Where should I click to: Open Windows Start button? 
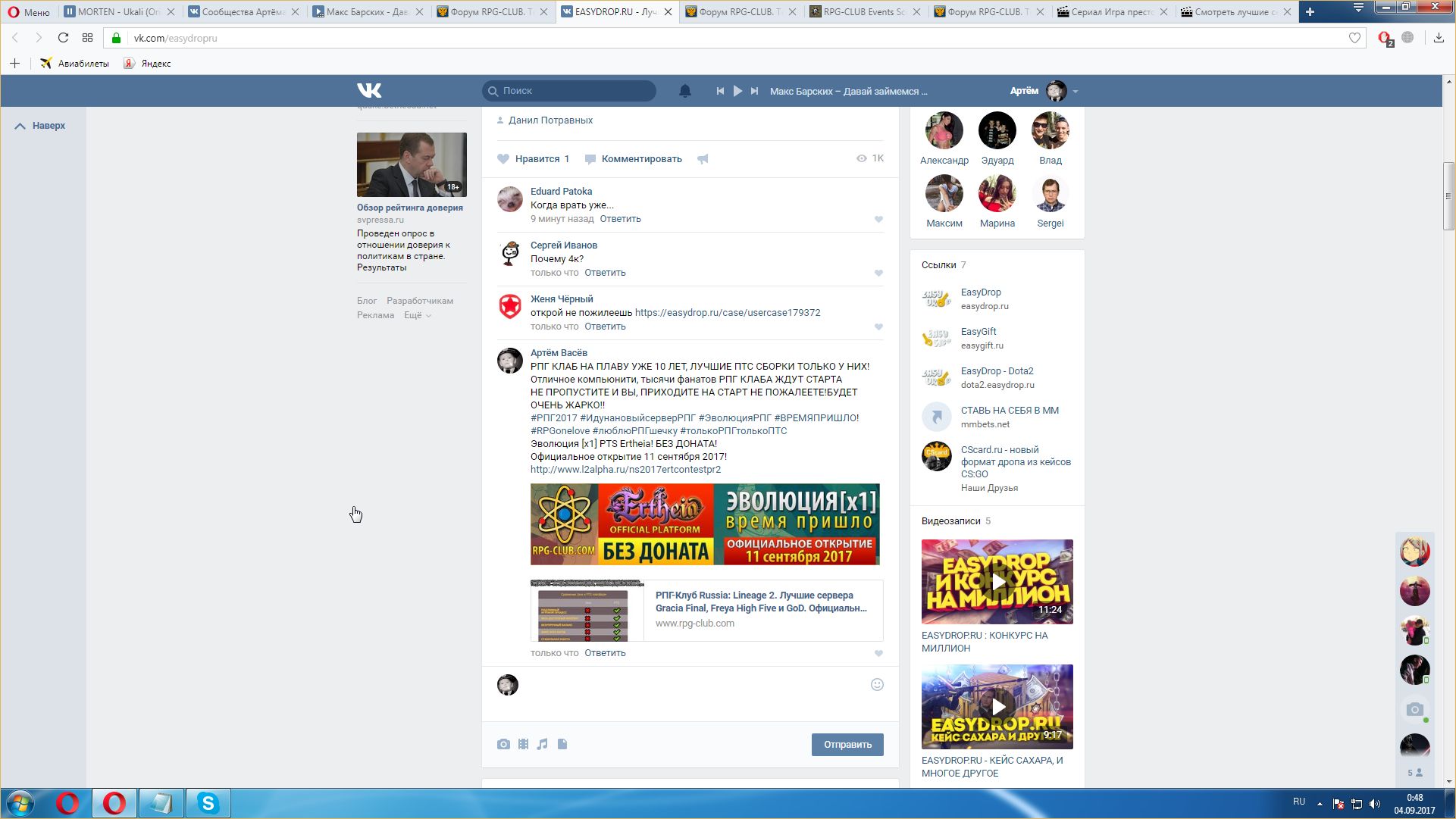(x=20, y=803)
